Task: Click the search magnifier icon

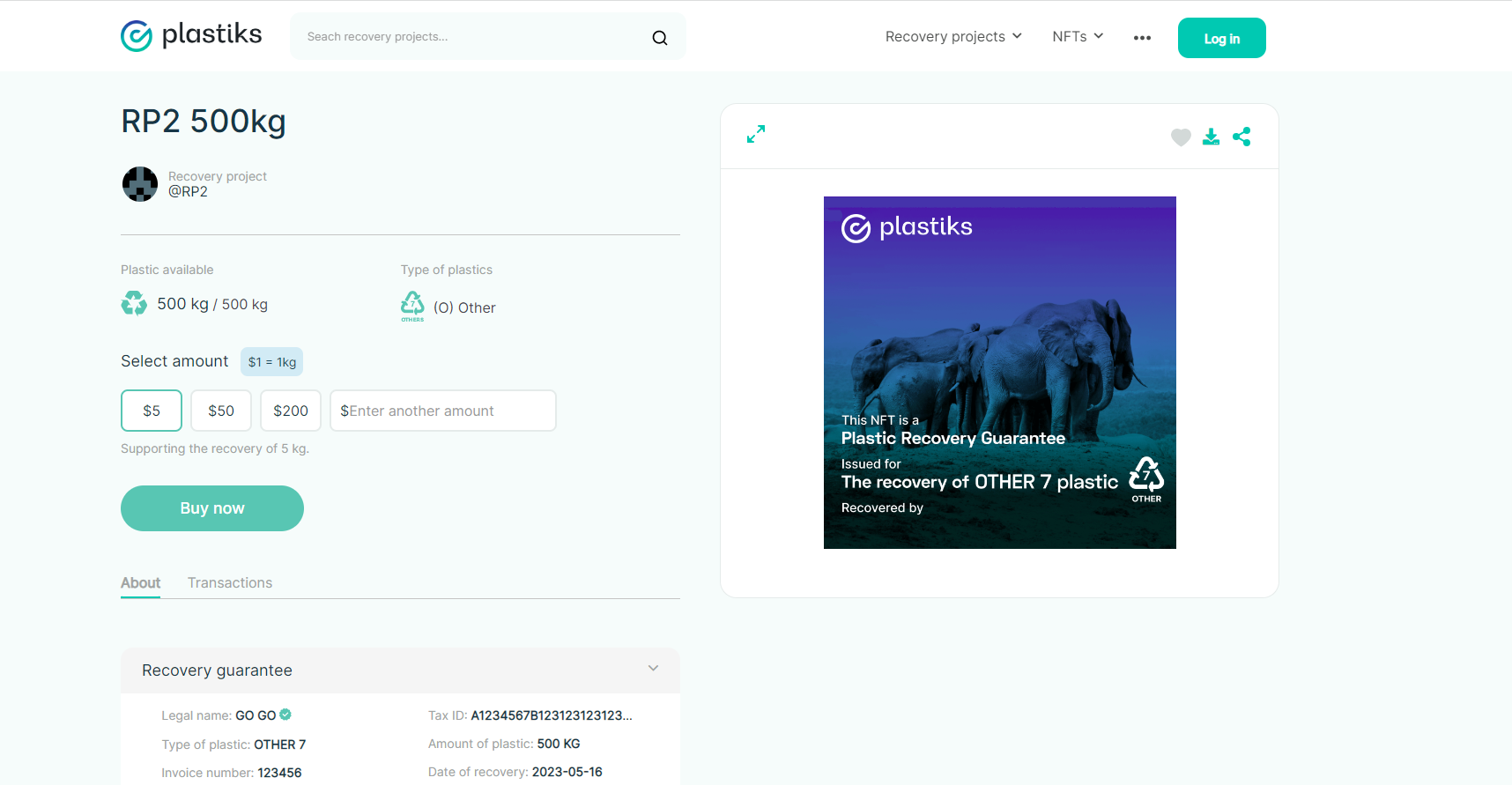Action: coord(659,37)
